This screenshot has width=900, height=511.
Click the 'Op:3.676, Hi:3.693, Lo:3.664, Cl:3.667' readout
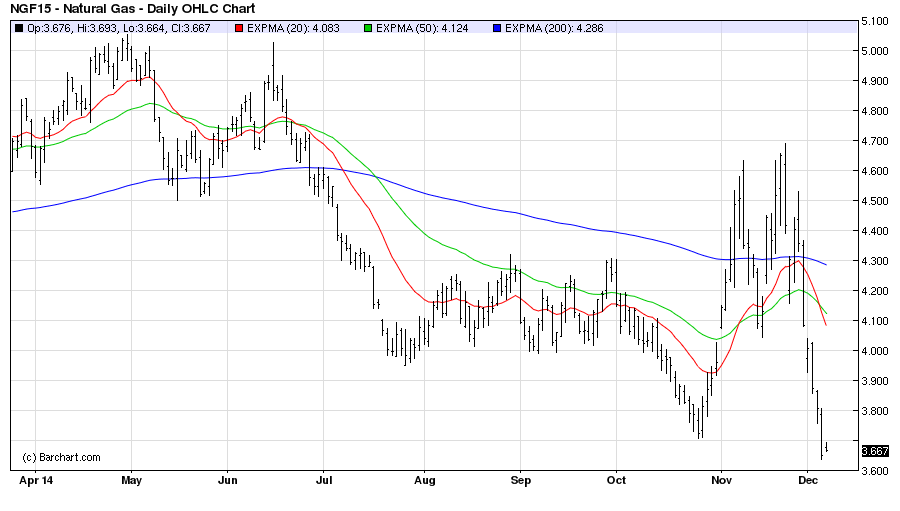click(119, 28)
